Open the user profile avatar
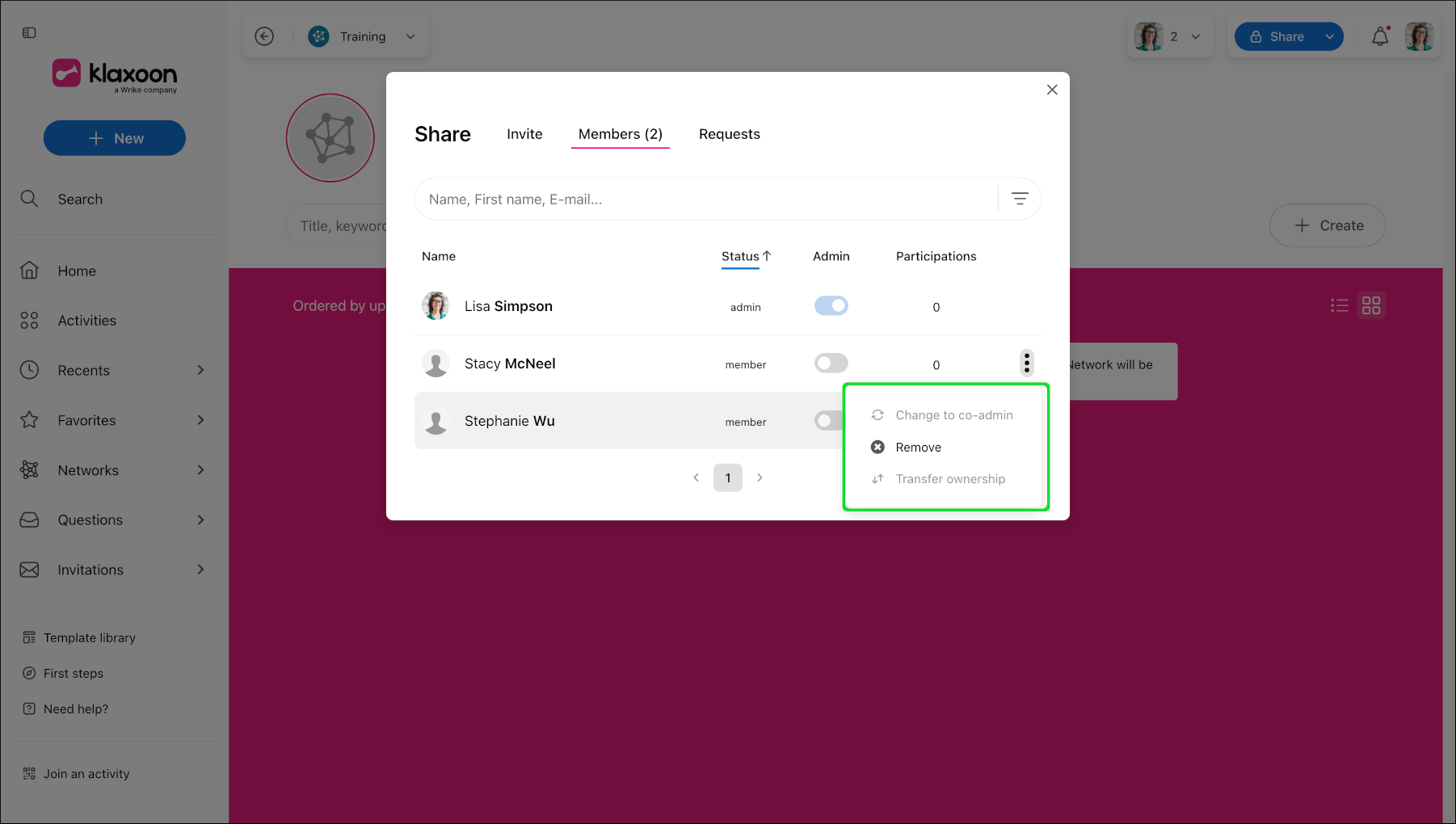 (x=1420, y=36)
